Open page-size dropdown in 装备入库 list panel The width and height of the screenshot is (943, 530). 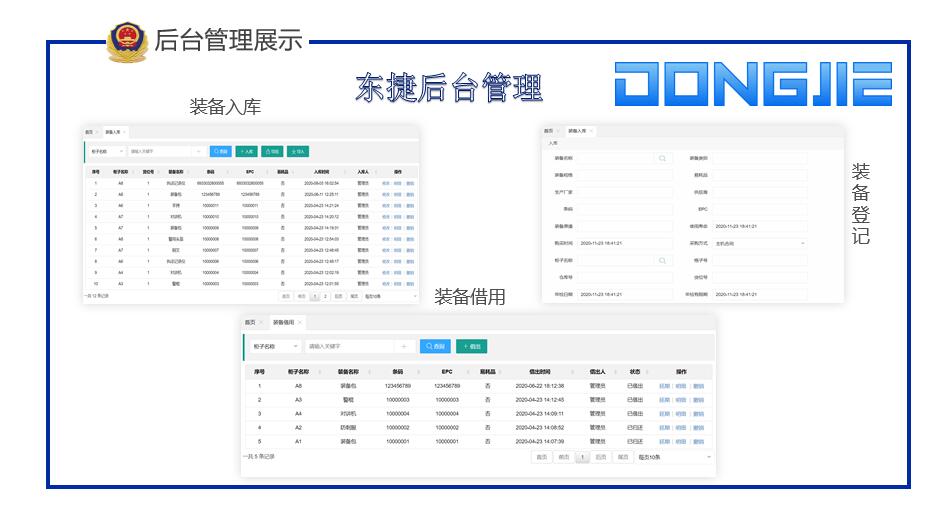coord(391,296)
